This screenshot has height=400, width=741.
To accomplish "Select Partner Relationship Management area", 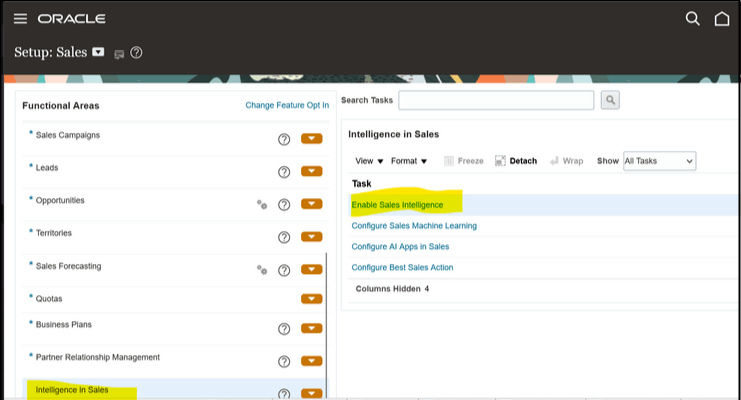I will tap(98, 357).
